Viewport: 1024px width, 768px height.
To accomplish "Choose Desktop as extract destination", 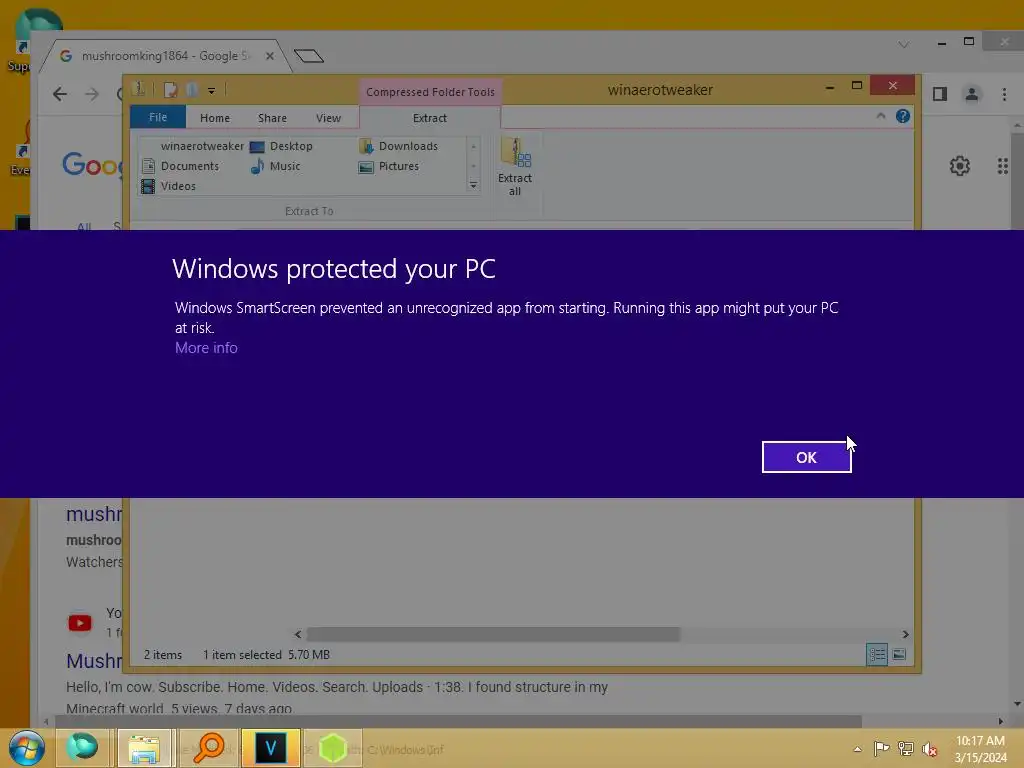I will point(281,146).
